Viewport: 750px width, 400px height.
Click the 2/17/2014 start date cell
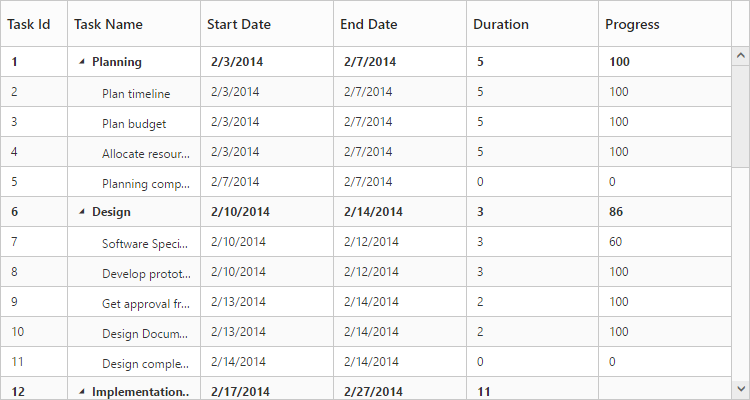coord(240,392)
